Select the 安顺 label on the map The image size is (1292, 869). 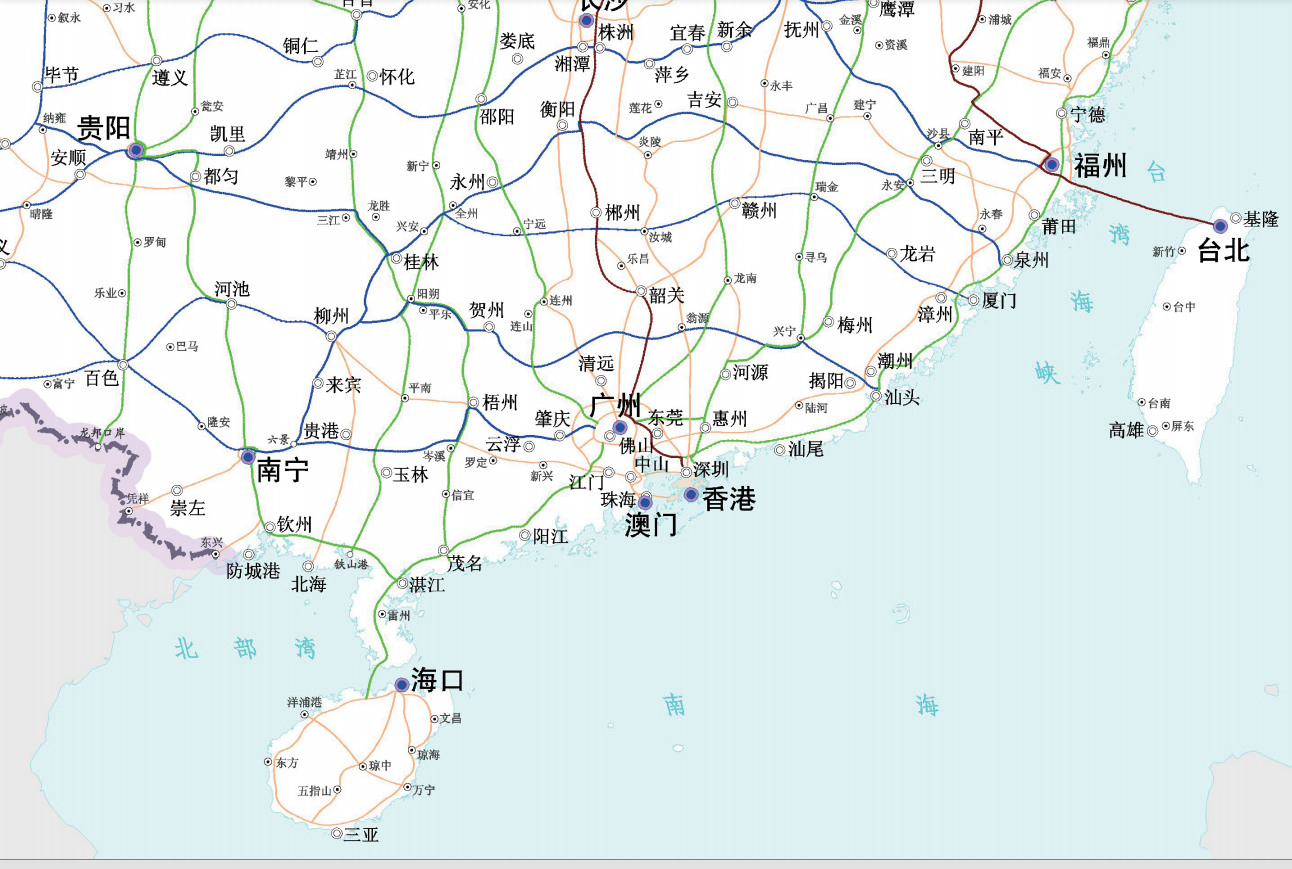pyautogui.click(x=69, y=157)
